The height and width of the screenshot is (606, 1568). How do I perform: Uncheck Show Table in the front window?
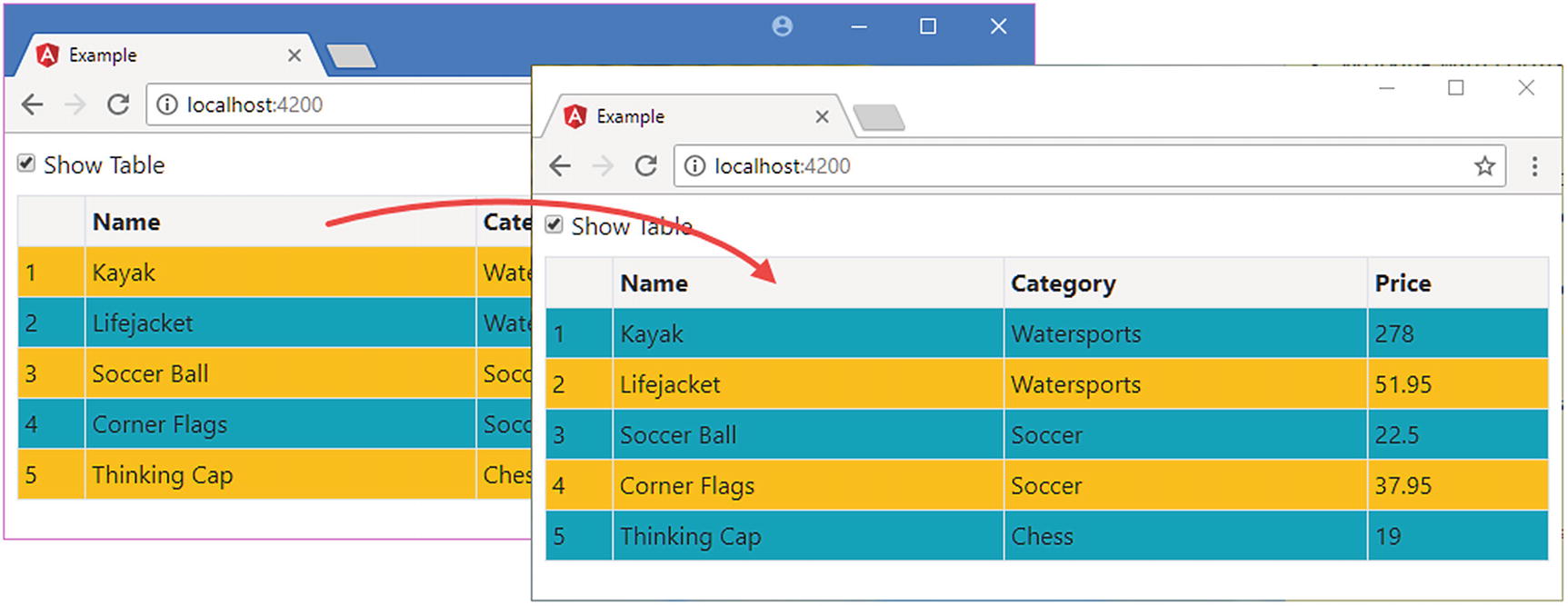554,225
